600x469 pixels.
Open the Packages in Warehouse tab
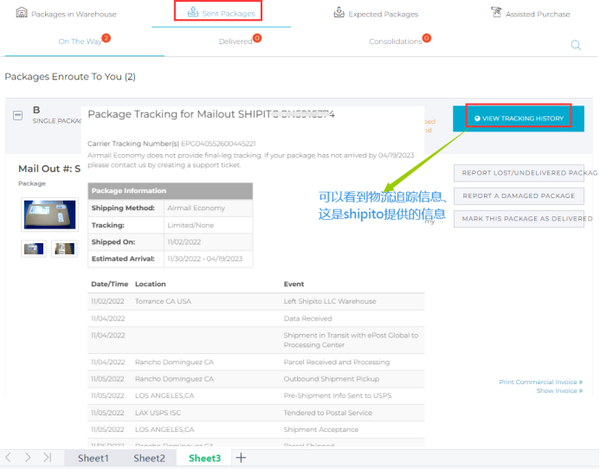pyautogui.click(x=66, y=14)
